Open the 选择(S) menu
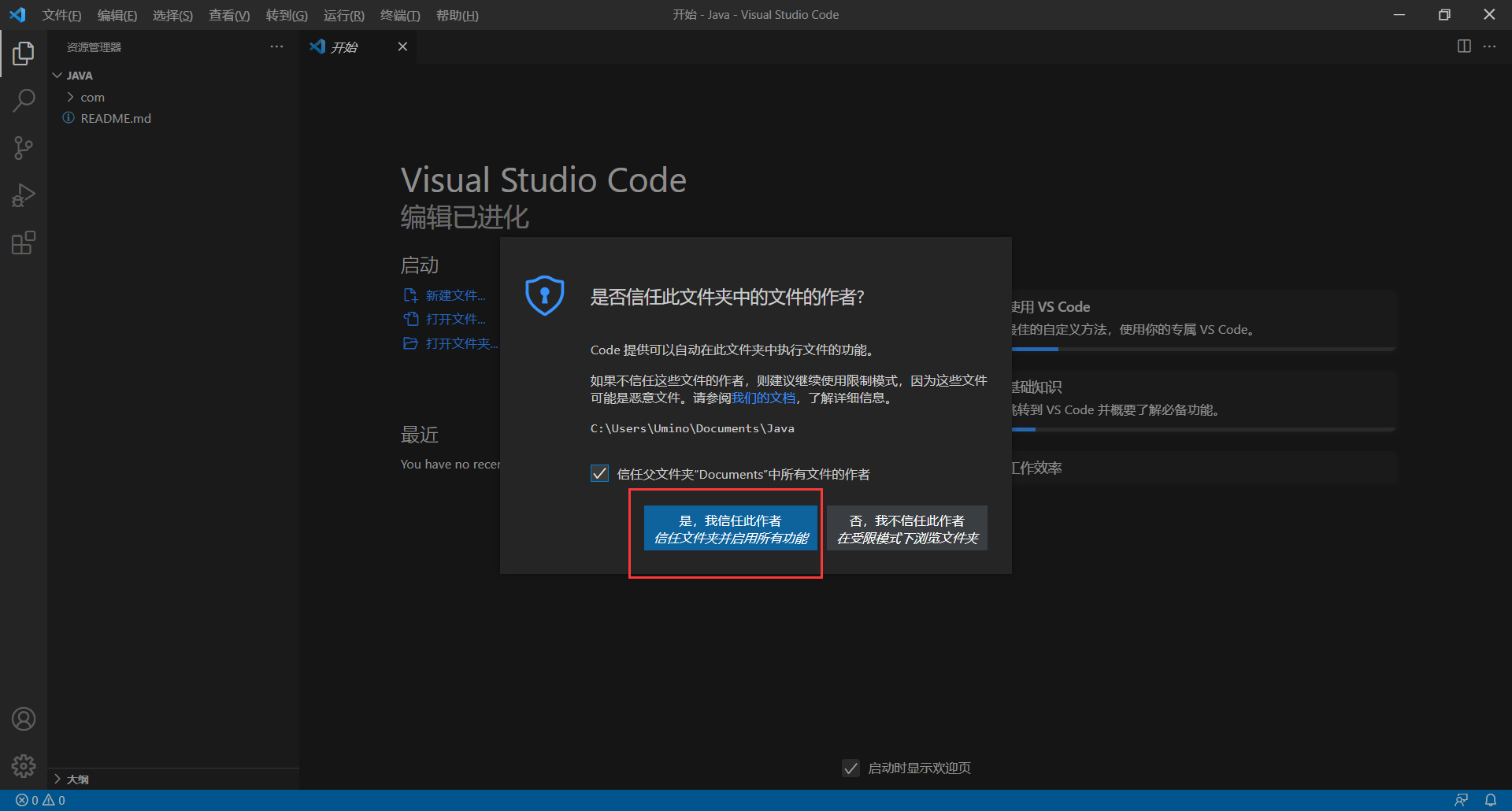Screen dimensions: 1512x811 pyautogui.click(x=172, y=15)
